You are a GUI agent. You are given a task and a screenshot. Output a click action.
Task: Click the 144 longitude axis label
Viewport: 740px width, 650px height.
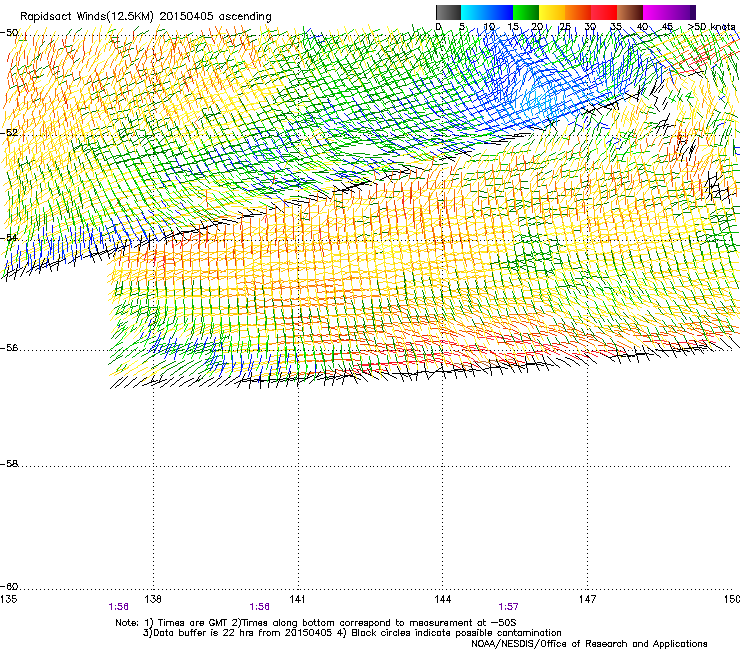pyautogui.click(x=442, y=599)
